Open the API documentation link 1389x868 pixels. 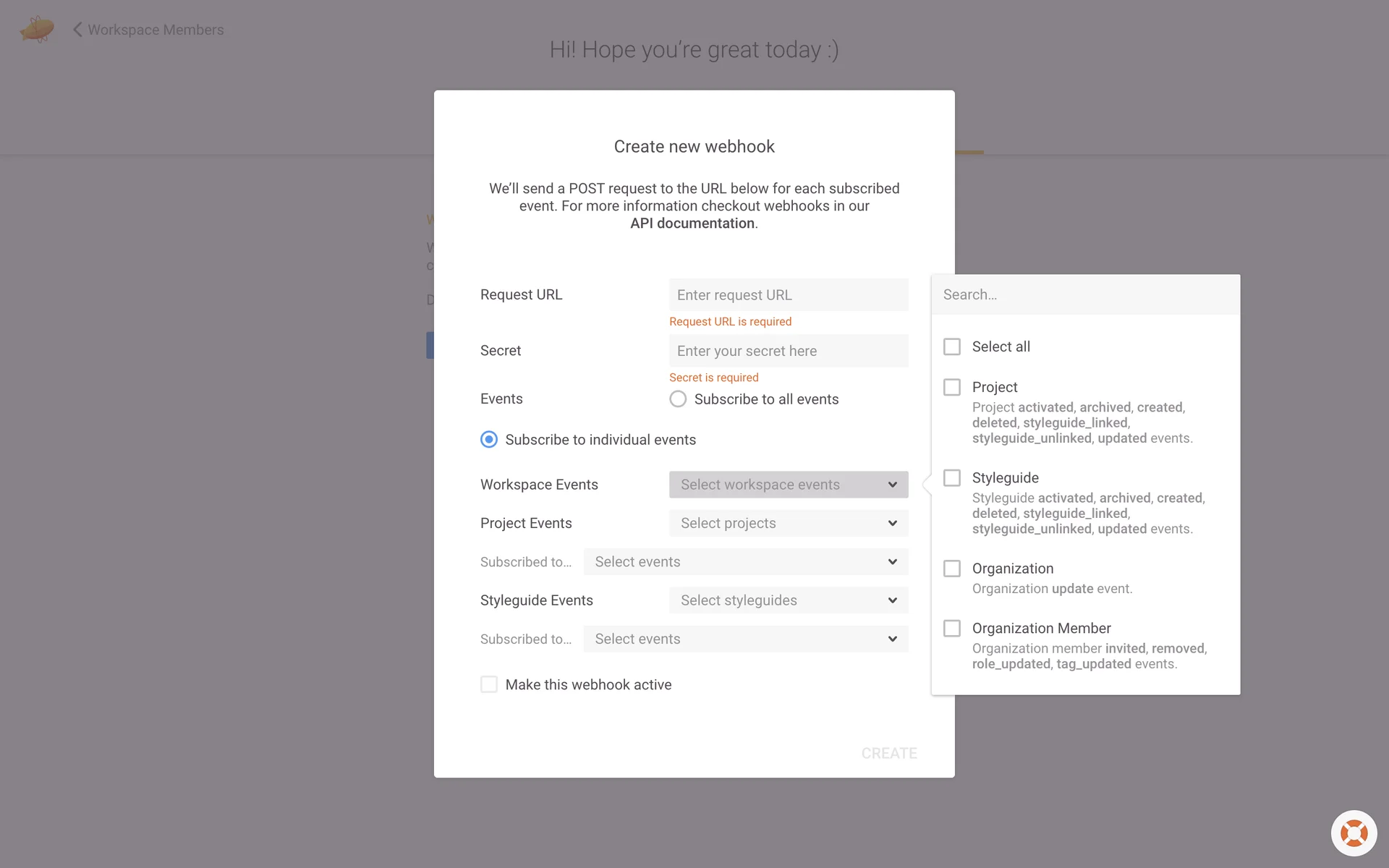[692, 224]
